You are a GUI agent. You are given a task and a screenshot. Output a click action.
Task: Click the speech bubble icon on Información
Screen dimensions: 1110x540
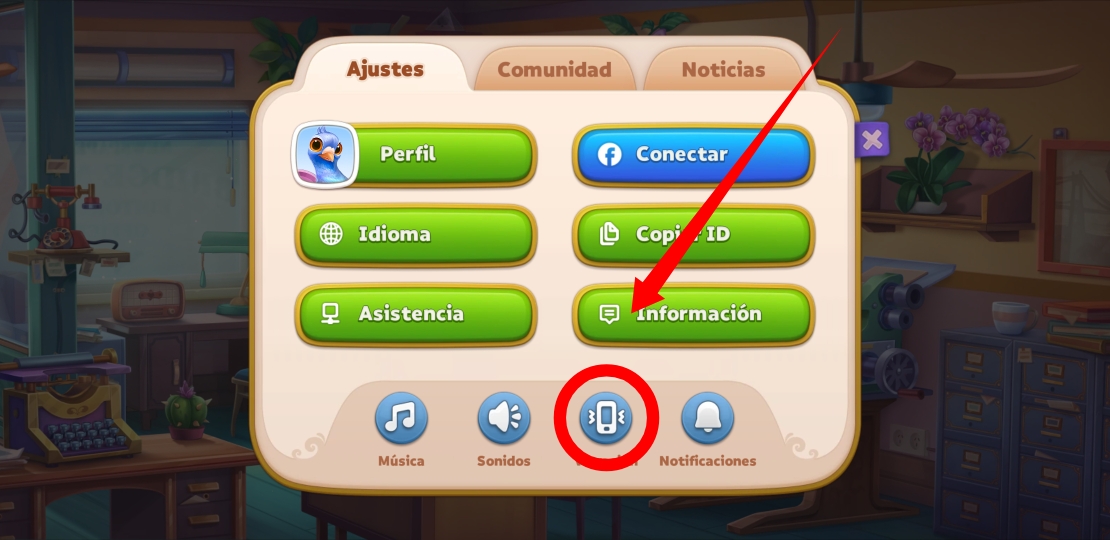pos(609,314)
